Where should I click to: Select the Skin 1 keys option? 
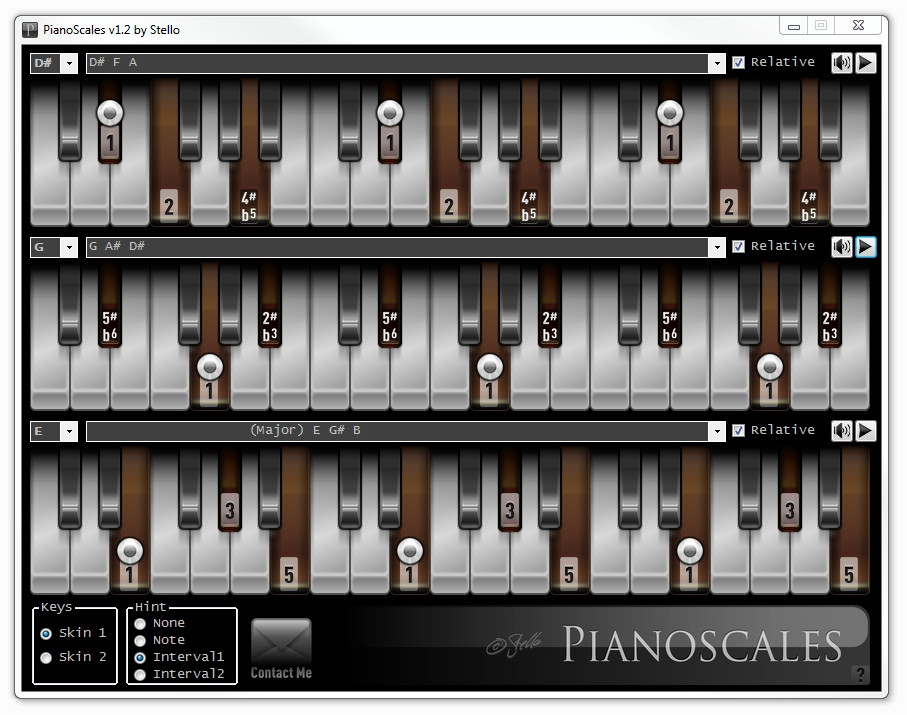point(46,633)
